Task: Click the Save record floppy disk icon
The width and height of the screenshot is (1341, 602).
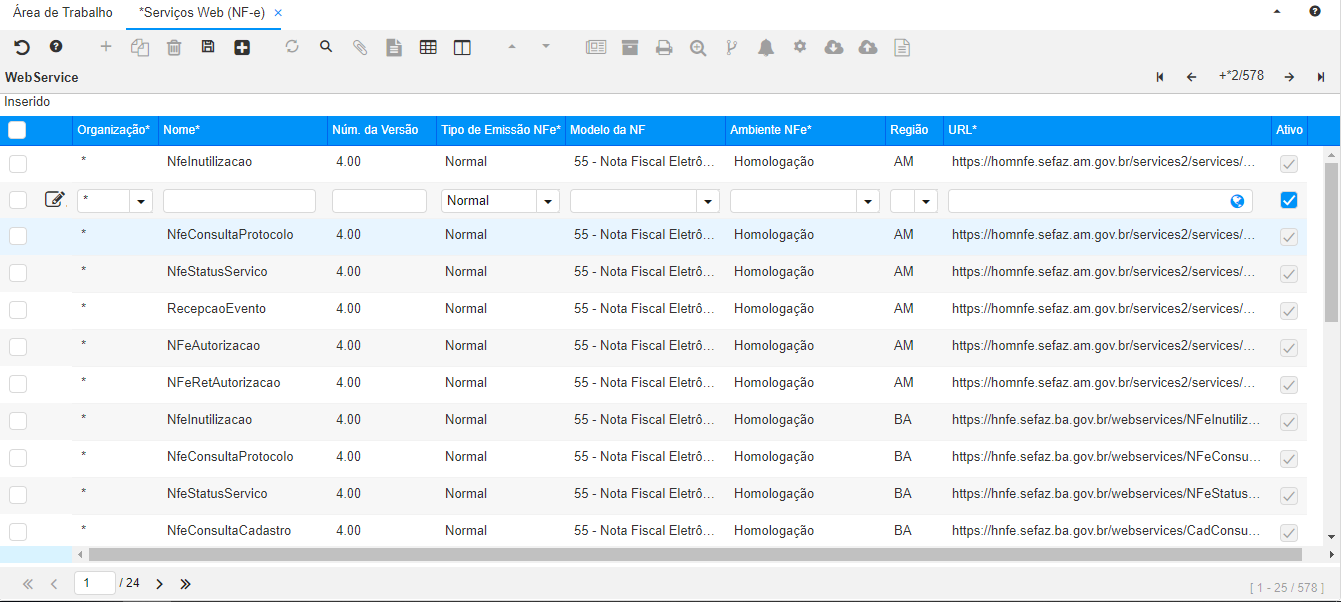Action: click(208, 47)
